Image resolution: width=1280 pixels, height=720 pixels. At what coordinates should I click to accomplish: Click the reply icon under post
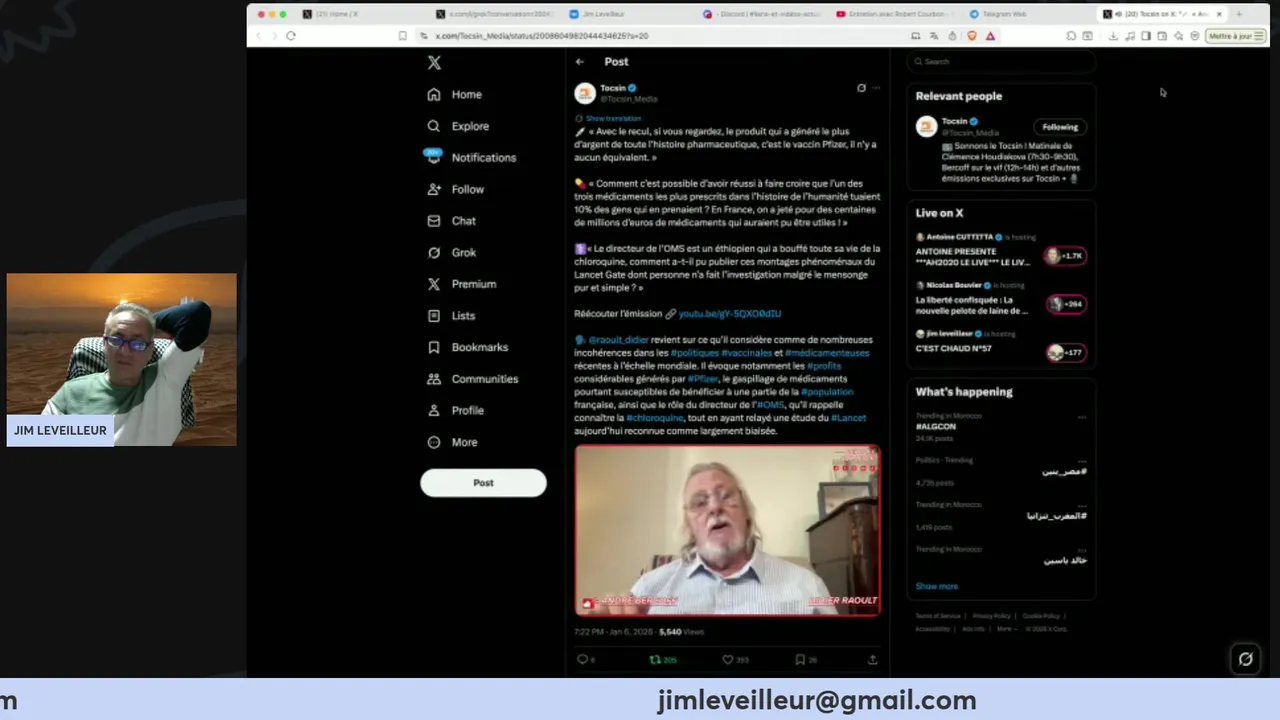tap(583, 660)
